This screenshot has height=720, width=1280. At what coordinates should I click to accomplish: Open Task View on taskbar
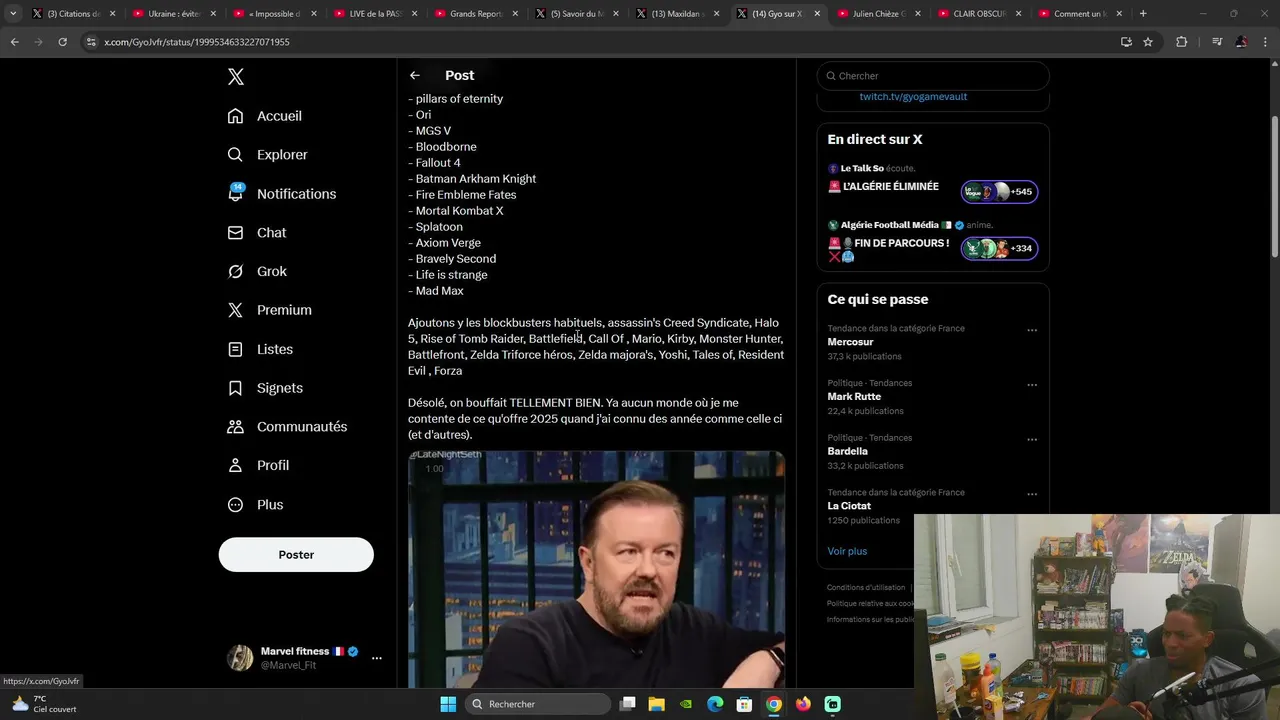click(x=628, y=704)
